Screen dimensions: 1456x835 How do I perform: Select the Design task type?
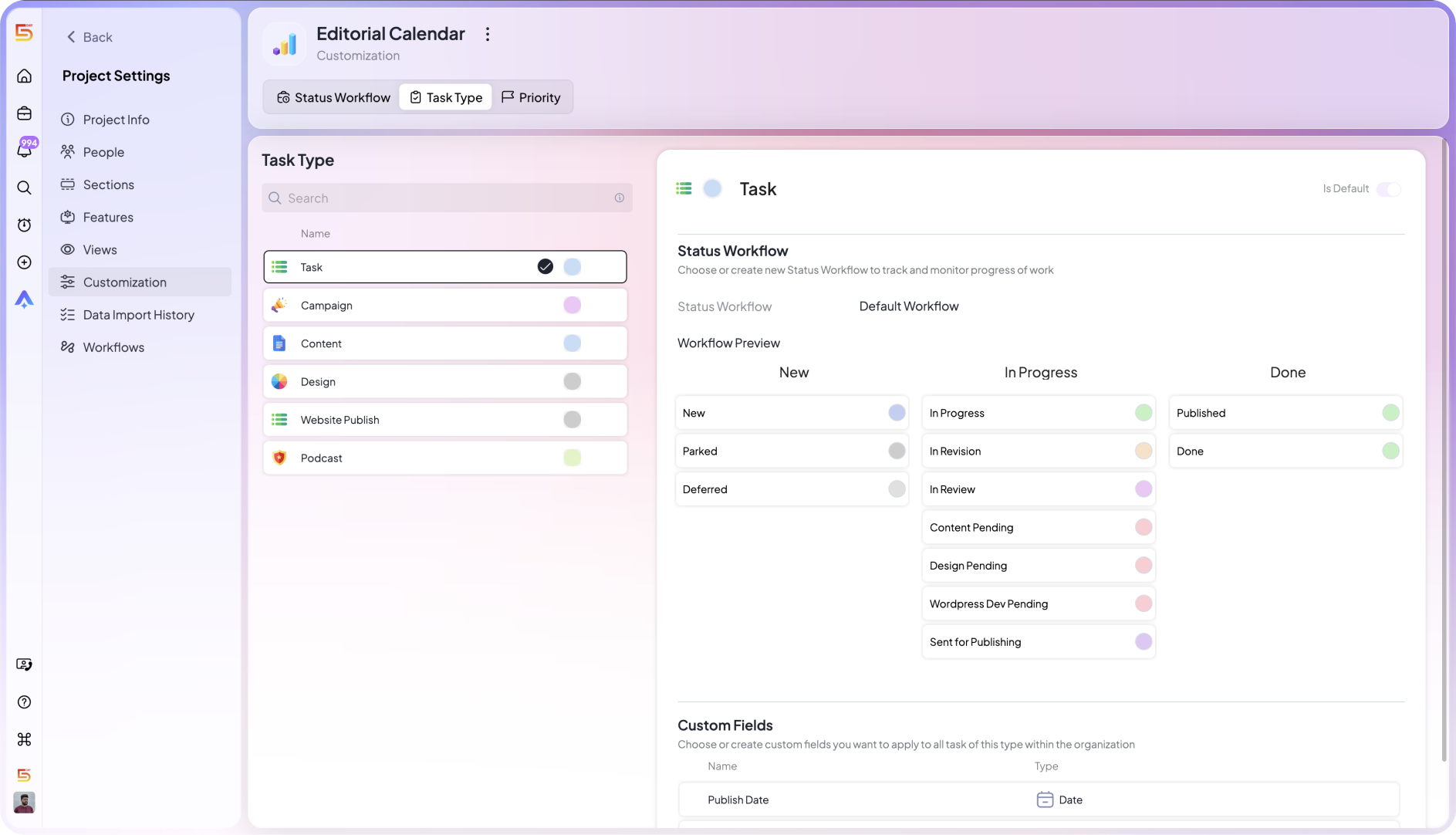(445, 382)
